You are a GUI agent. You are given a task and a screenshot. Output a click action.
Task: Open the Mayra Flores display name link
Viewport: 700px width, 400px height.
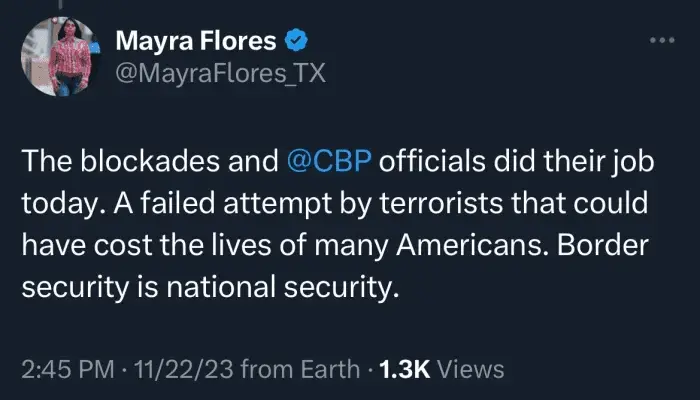198,41
